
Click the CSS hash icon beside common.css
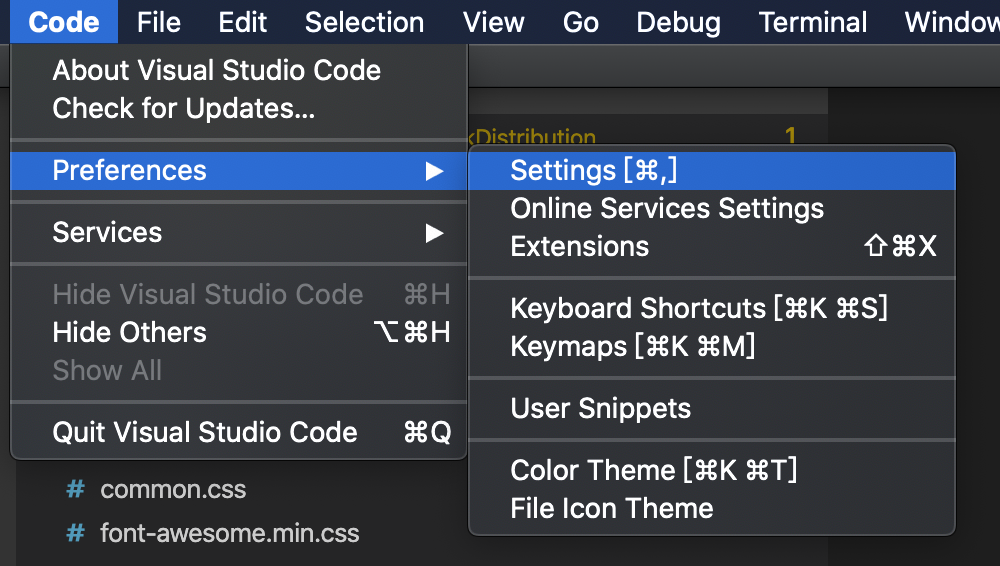[75, 489]
